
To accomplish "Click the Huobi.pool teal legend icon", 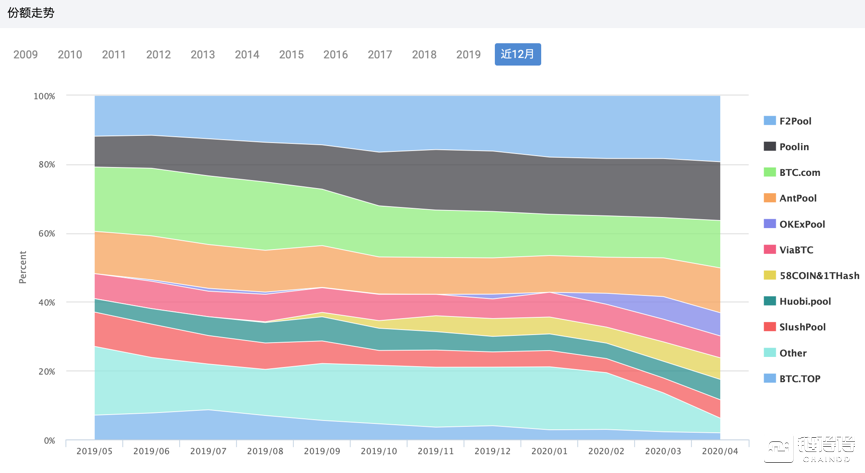I will pyautogui.click(x=770, y=301).
